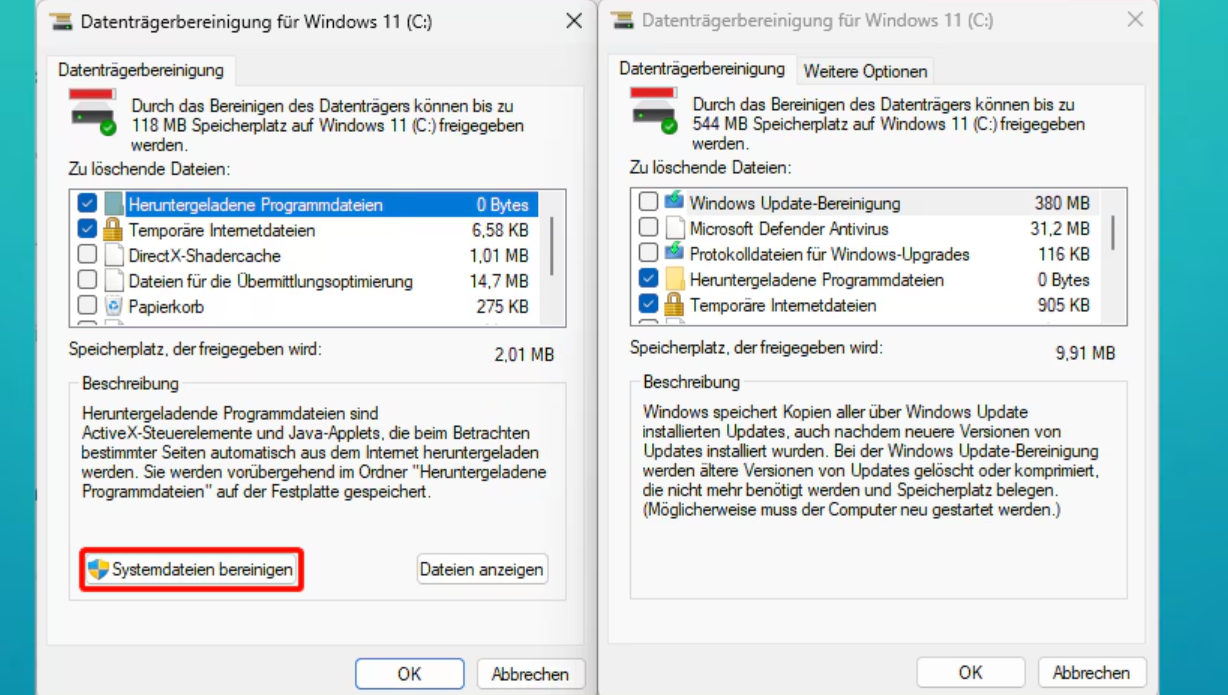Select the 1,01 MB size entry
This screenshot has height=695, width=1228.
click(x=499, y=256)
